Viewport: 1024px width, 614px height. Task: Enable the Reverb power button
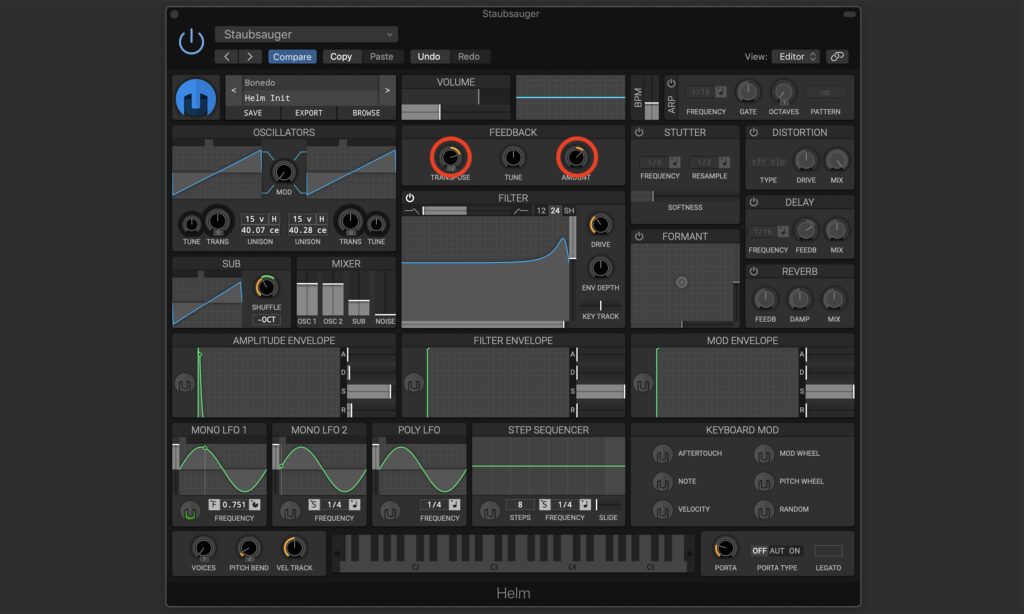click(x=754, y=272)
